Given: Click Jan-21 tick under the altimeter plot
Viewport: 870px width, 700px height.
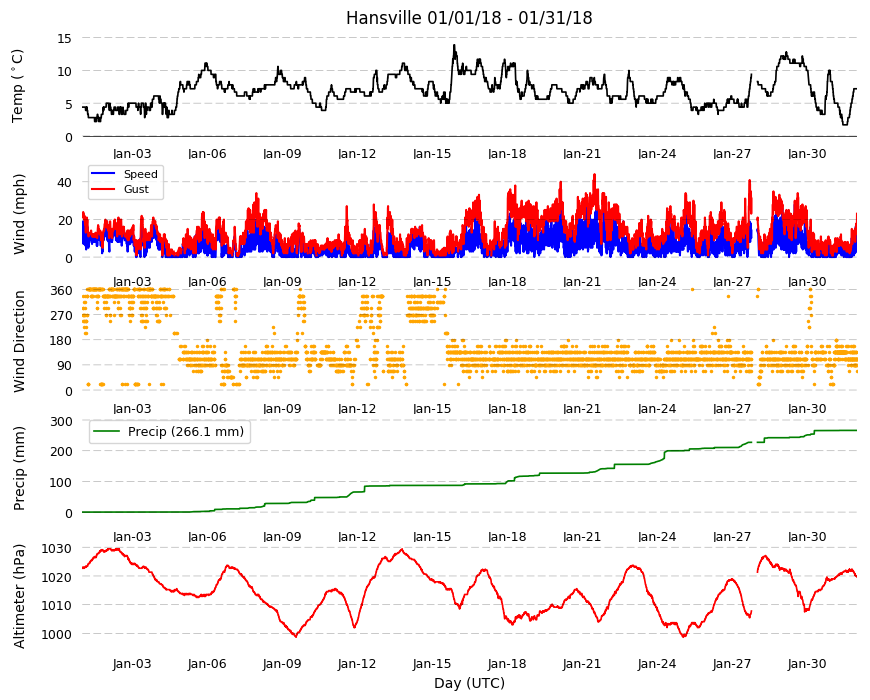Looking at the screenshot, I should (x=582, y=663).
